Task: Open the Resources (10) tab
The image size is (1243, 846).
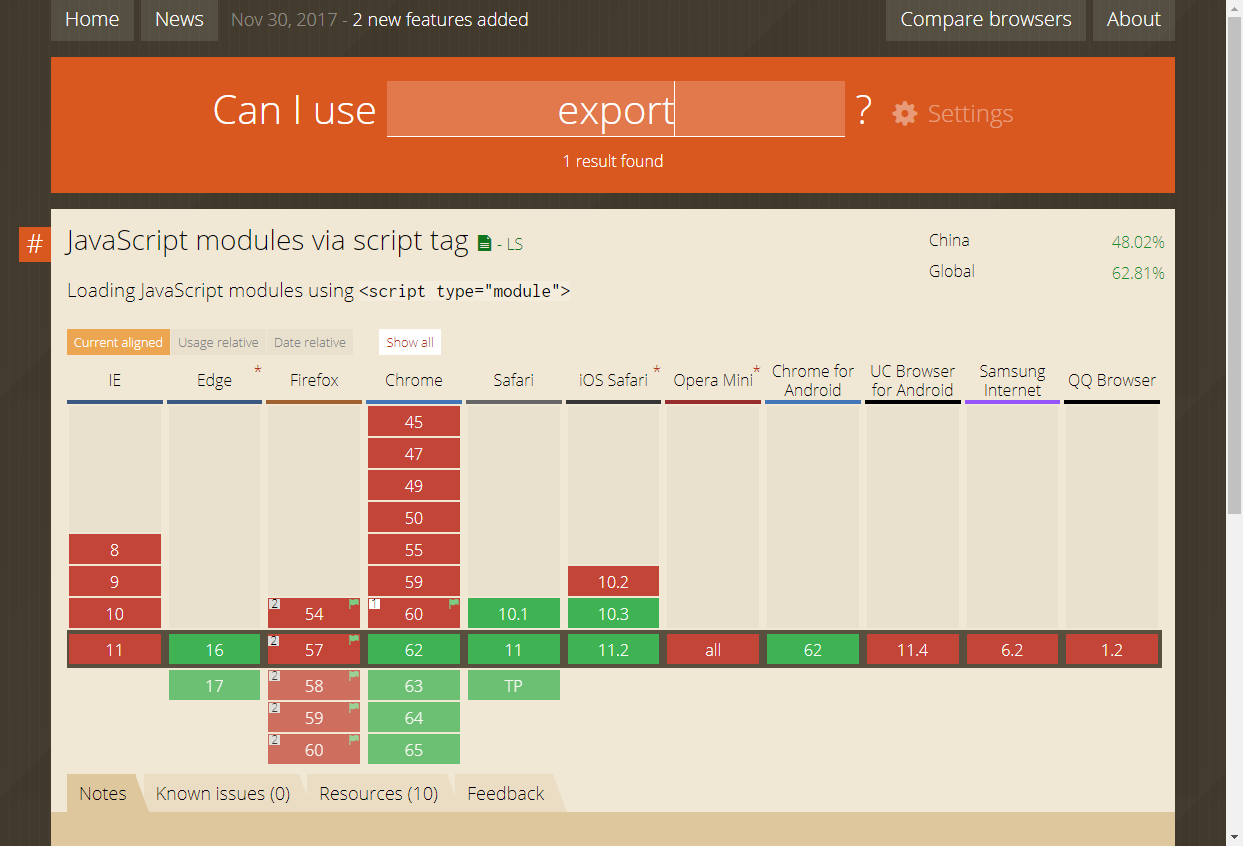Action: [x=379, y=793]
